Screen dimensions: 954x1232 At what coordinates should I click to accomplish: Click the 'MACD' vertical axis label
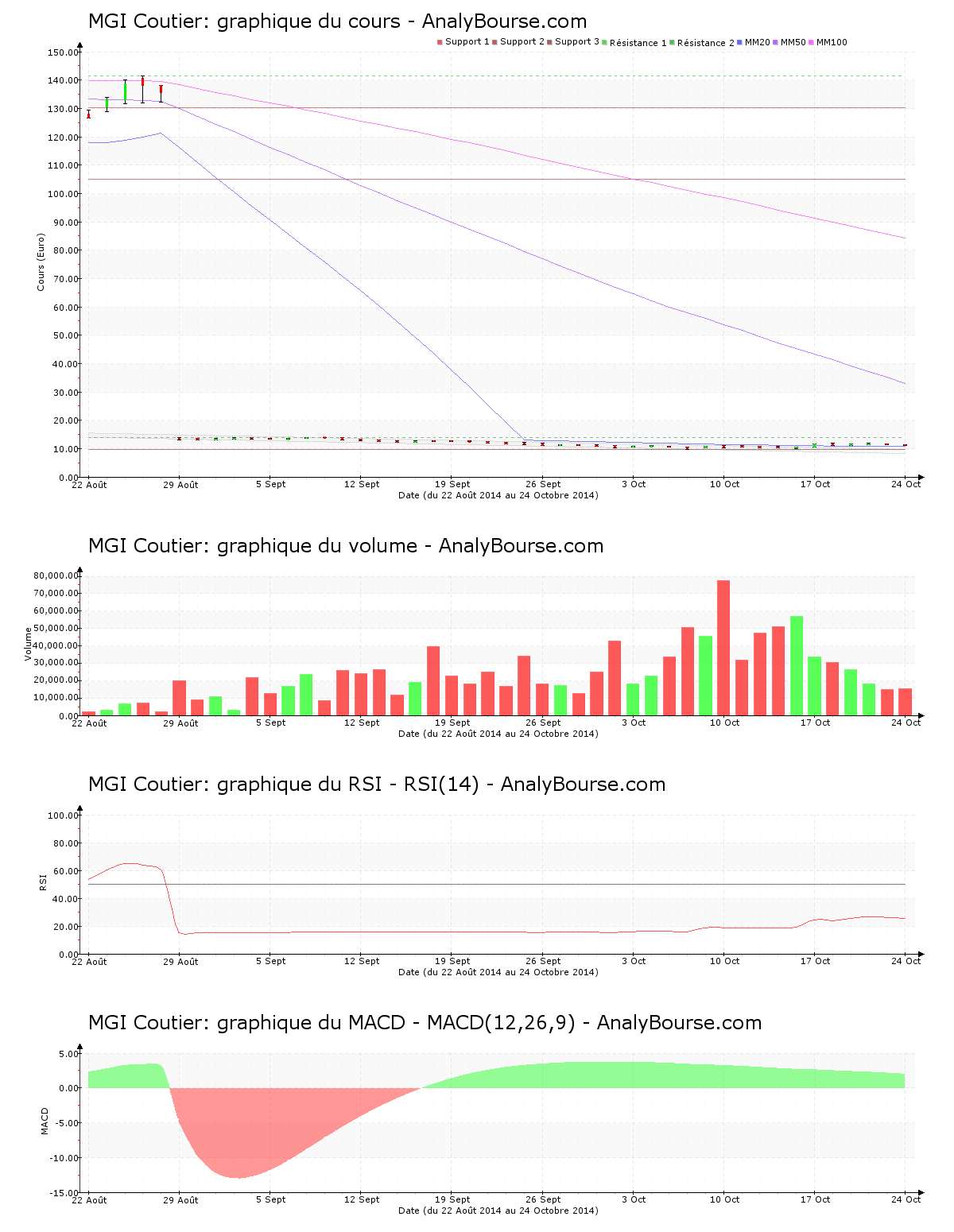point(45,1121)
